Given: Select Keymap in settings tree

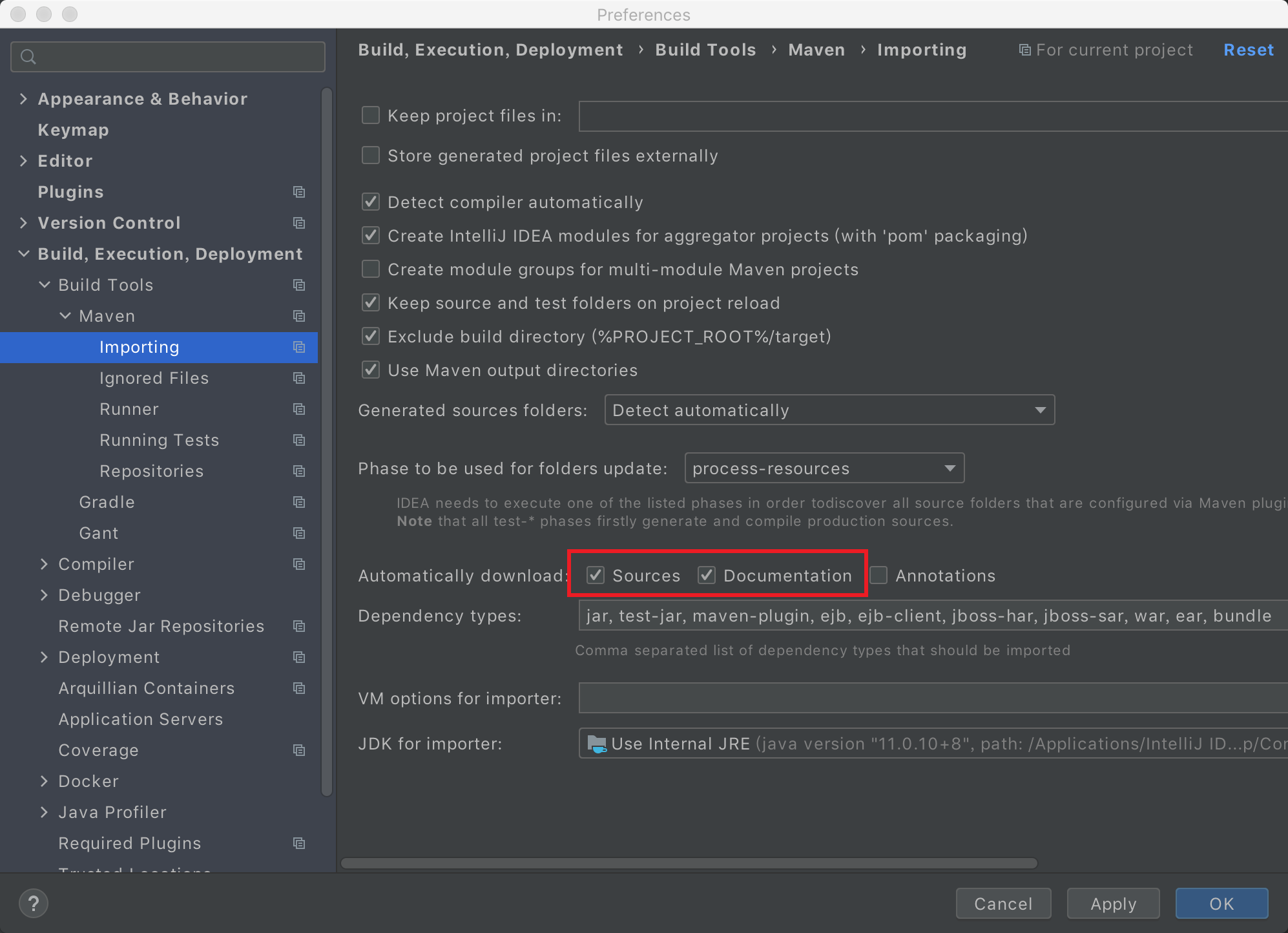Looking at the screenshot, I should (73, 130).
